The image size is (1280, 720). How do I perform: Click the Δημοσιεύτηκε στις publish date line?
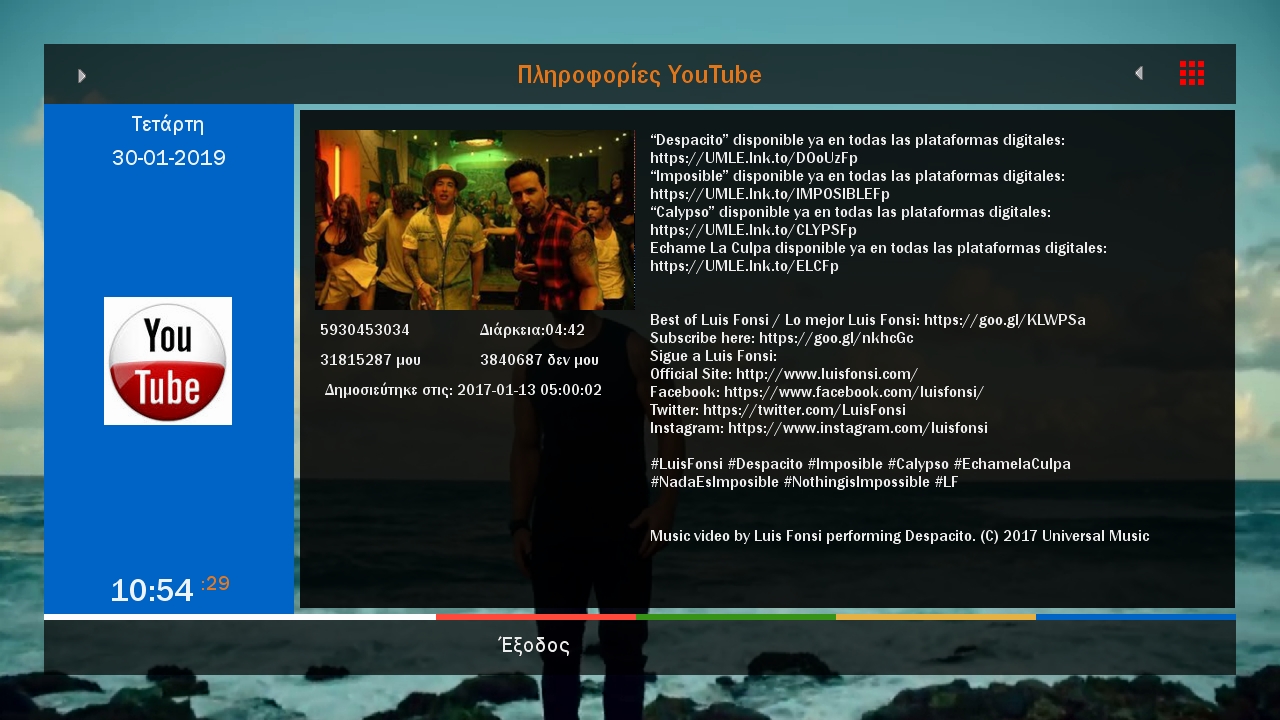[463, 390]
